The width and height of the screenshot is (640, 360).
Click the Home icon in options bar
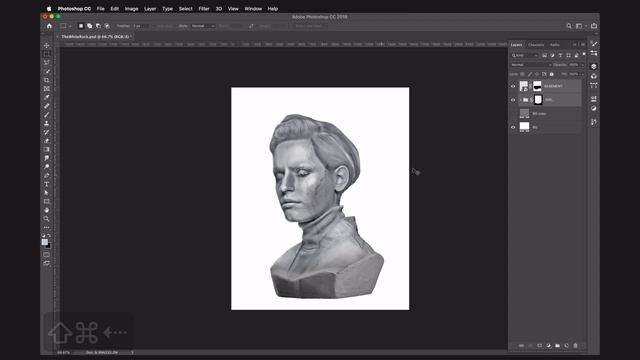tap(49, 26)
